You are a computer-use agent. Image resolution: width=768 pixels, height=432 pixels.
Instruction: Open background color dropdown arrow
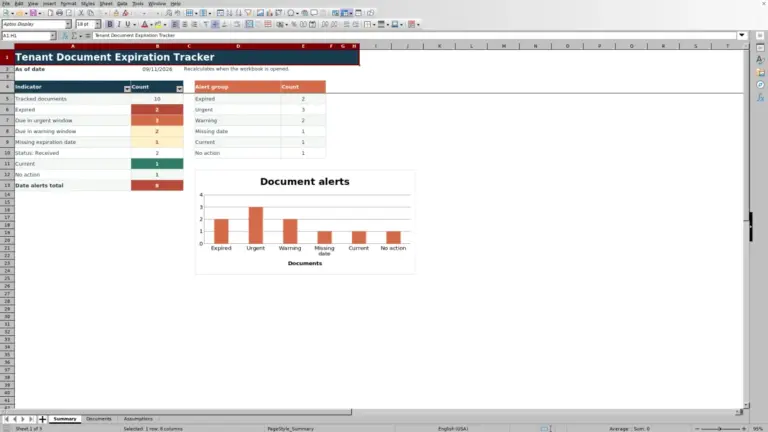[x=165, y=24]
